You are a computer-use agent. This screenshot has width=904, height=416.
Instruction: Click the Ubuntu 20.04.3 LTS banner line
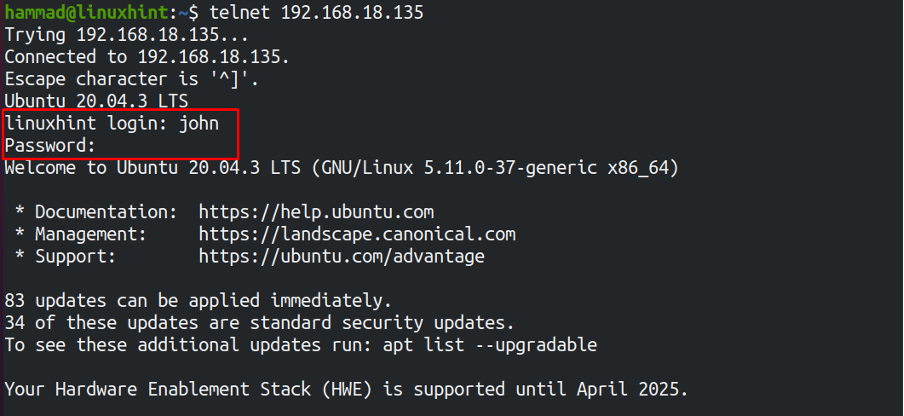click(96, 101)
